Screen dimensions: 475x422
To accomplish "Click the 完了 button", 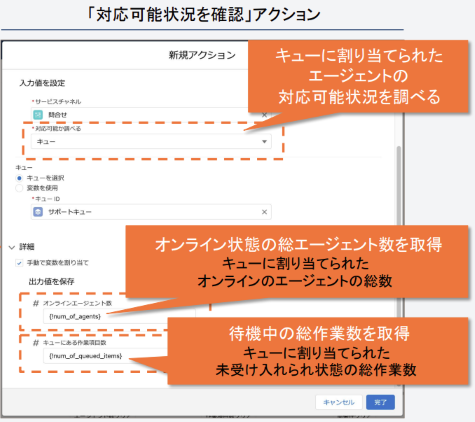I will tap(380, 402).
